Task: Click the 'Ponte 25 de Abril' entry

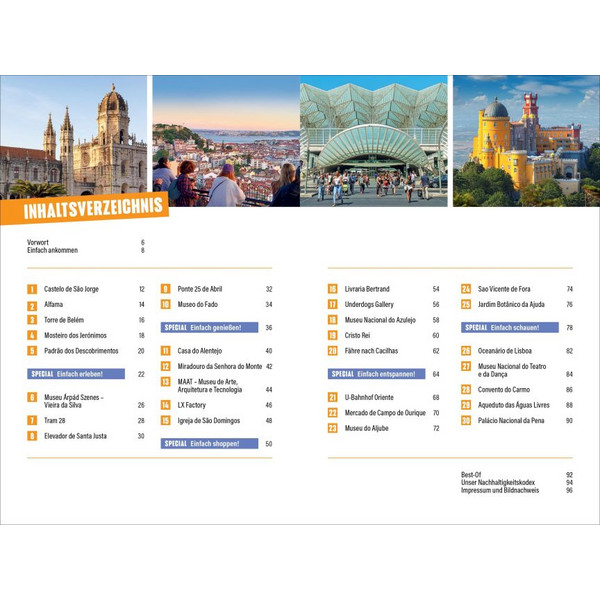Action: (200, 289)
